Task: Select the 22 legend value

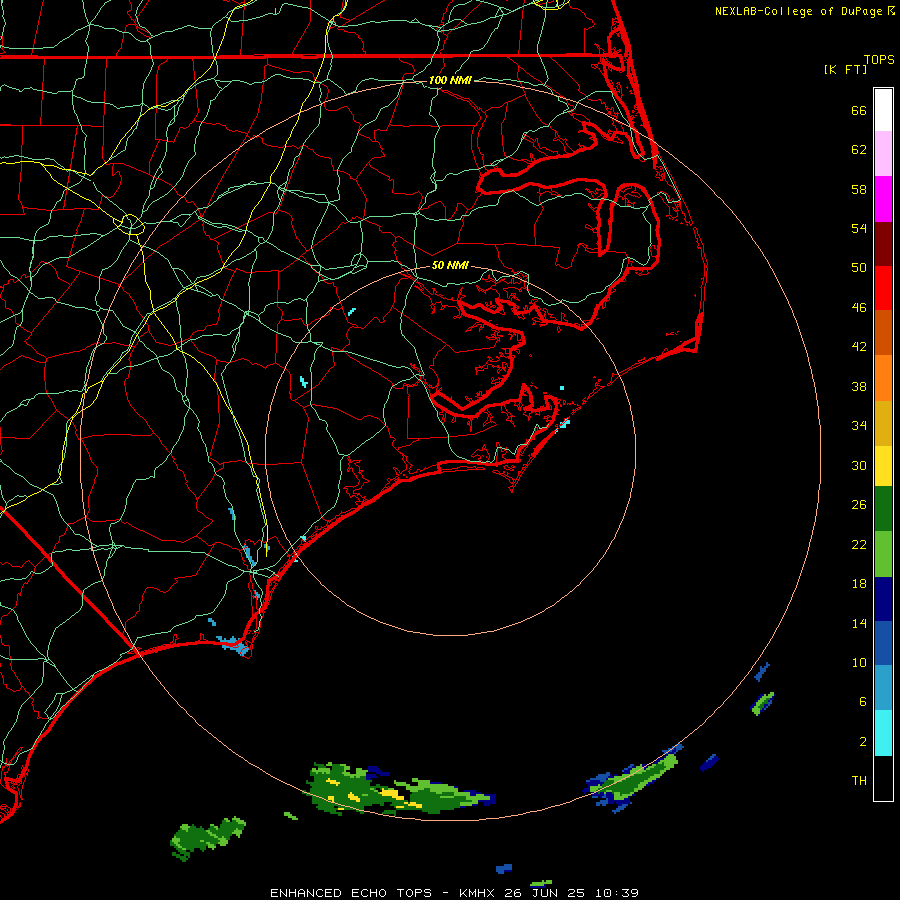Action: pos(859,544)
